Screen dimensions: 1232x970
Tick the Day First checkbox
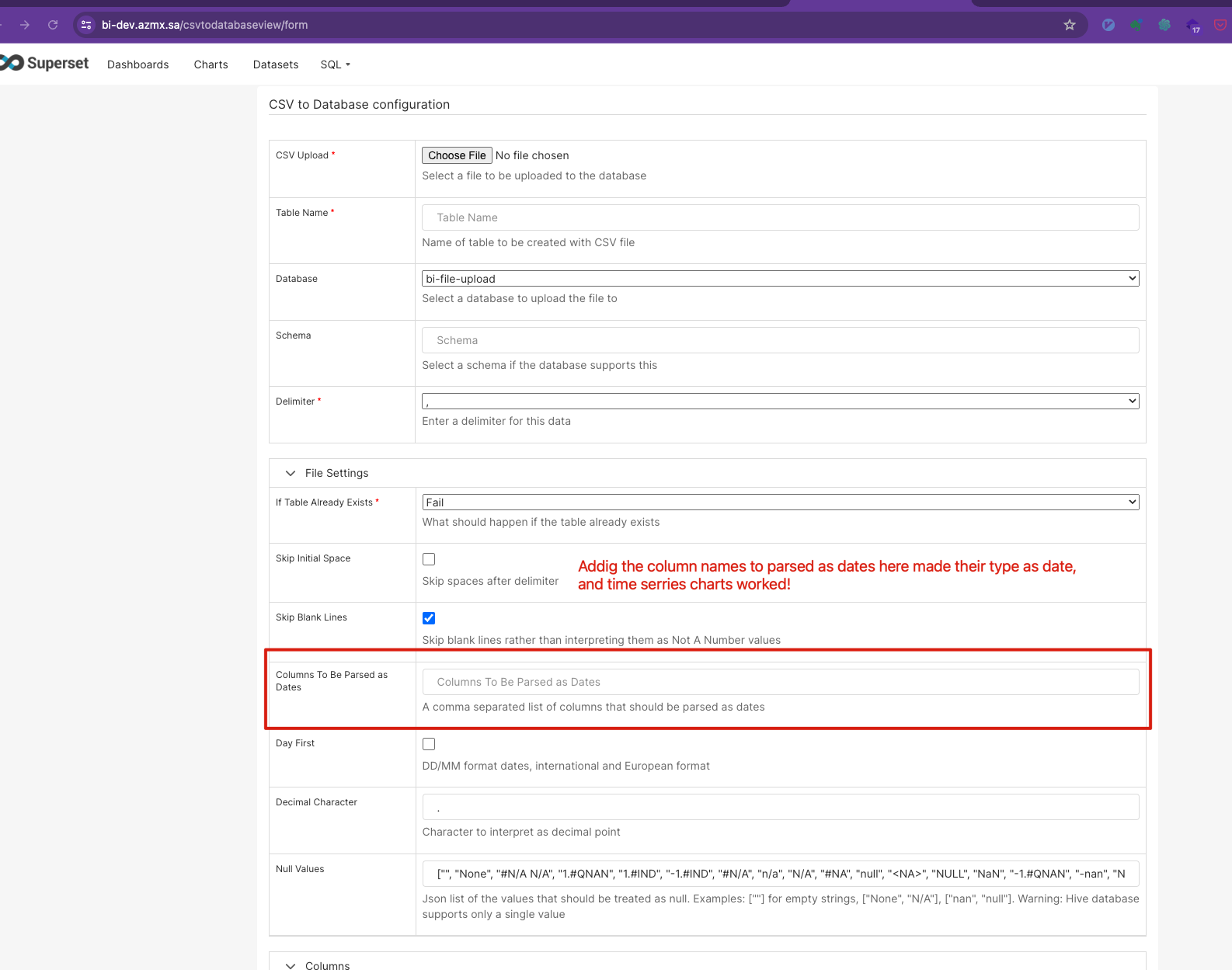point(429,744)
